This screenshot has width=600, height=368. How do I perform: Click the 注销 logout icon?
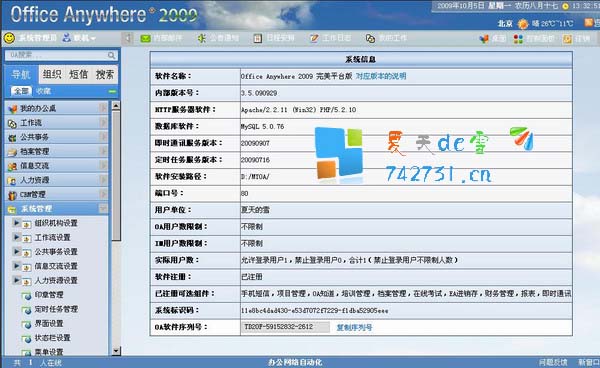[567, 39]
